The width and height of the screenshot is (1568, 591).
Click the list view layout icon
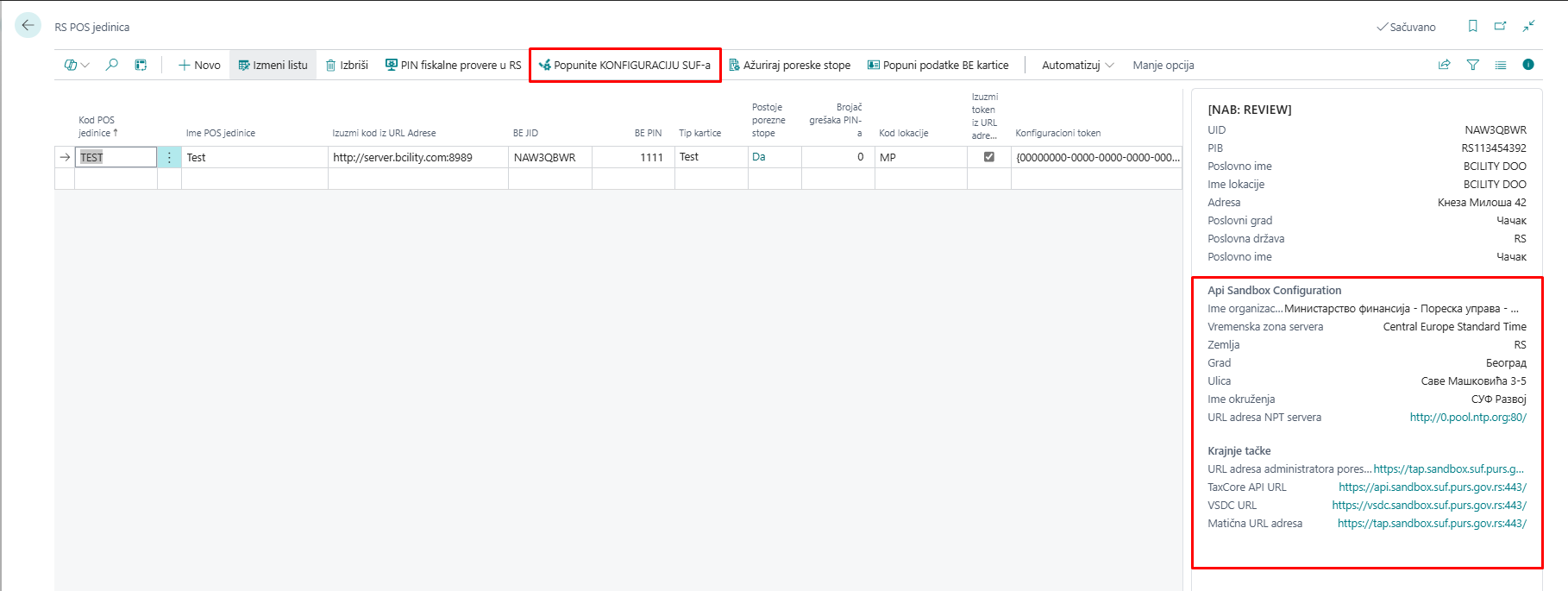(x=1500, y=65)
